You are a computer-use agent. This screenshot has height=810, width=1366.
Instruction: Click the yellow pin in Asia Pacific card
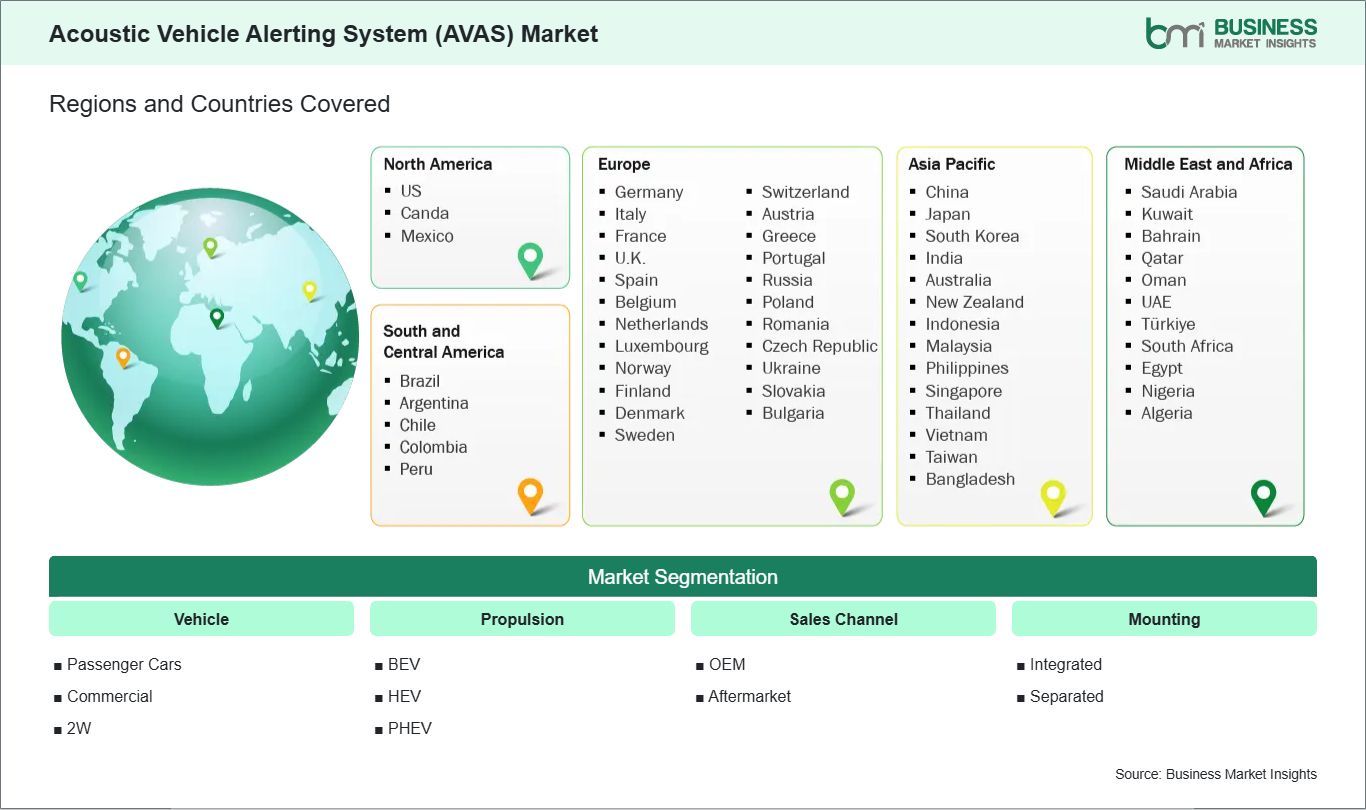tap(1053, 497)
